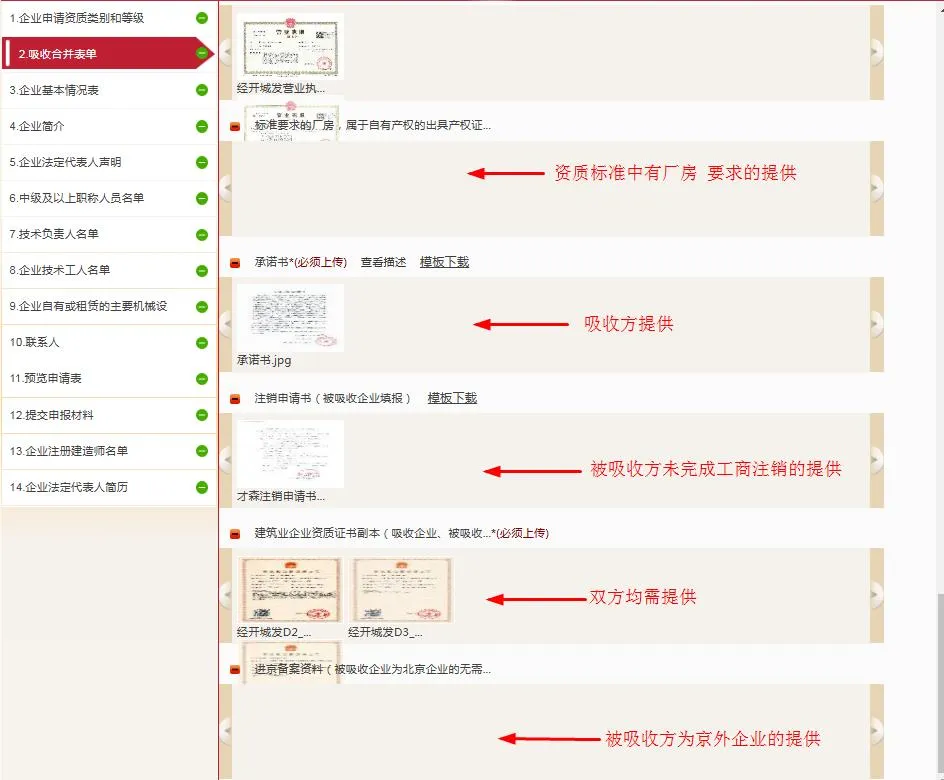This screenshot has width=944, height=780.
Task: Click green status icon beside 联系人
Action: tap(202, 343)
